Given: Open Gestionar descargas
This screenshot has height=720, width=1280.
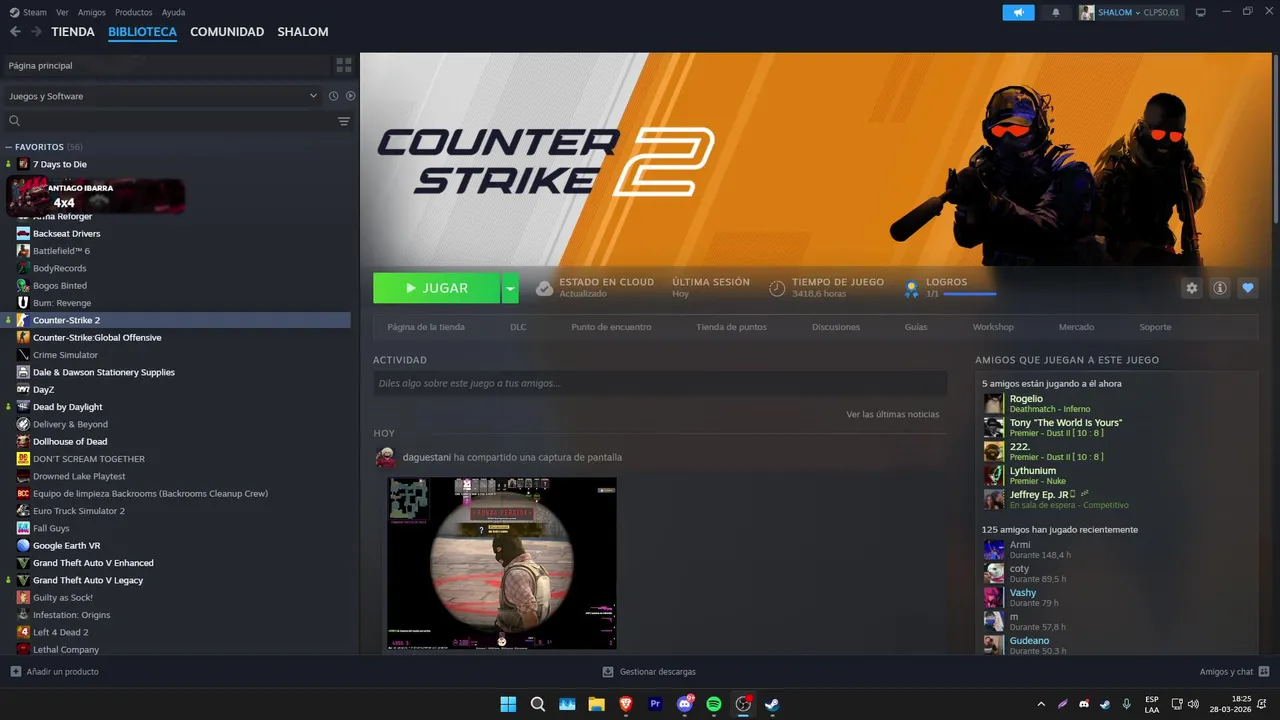Looking at the screenshot, I should click(x=649, y=672).
